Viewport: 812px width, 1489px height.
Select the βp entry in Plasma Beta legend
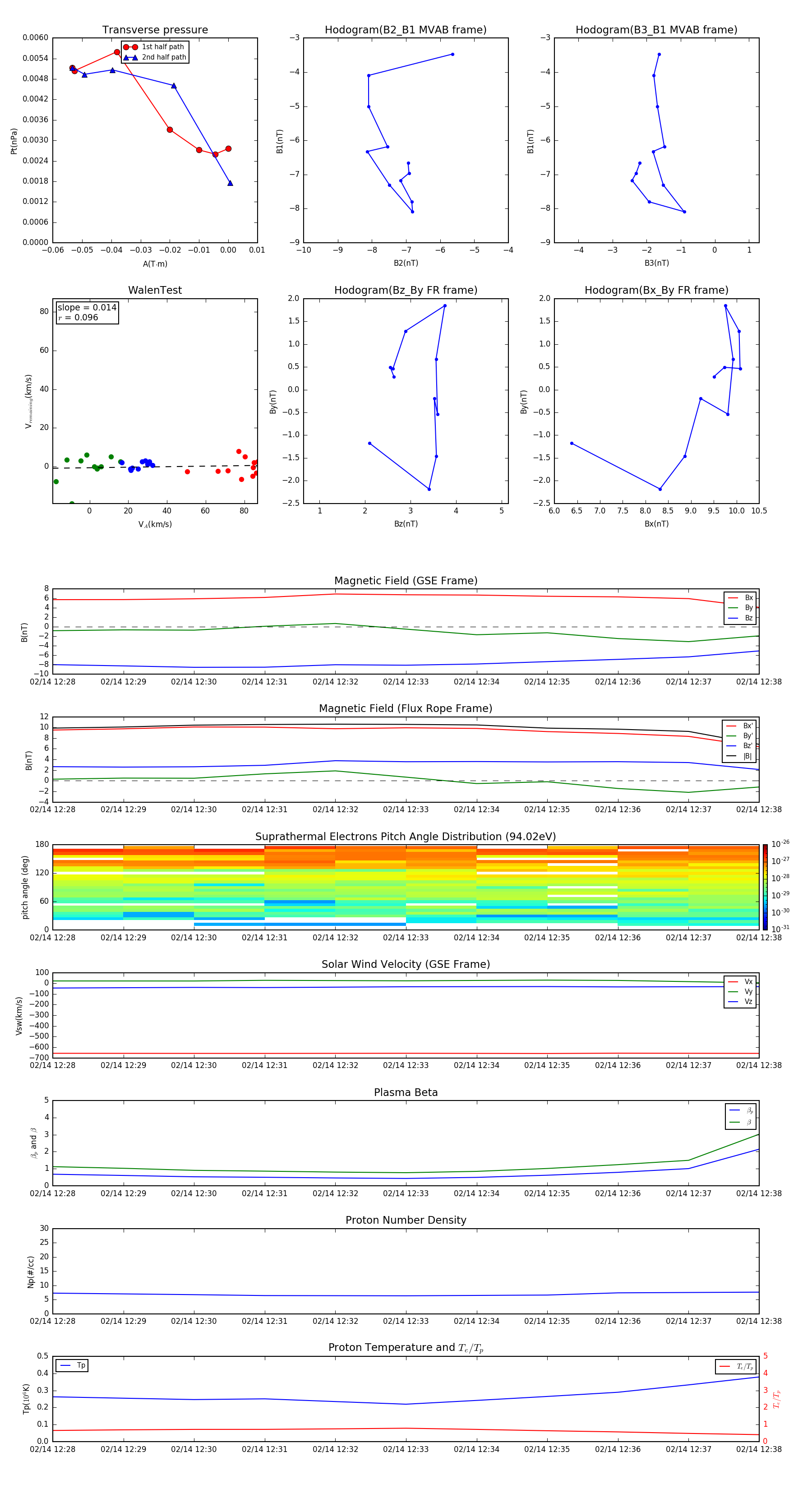[x=742, y=1110]
